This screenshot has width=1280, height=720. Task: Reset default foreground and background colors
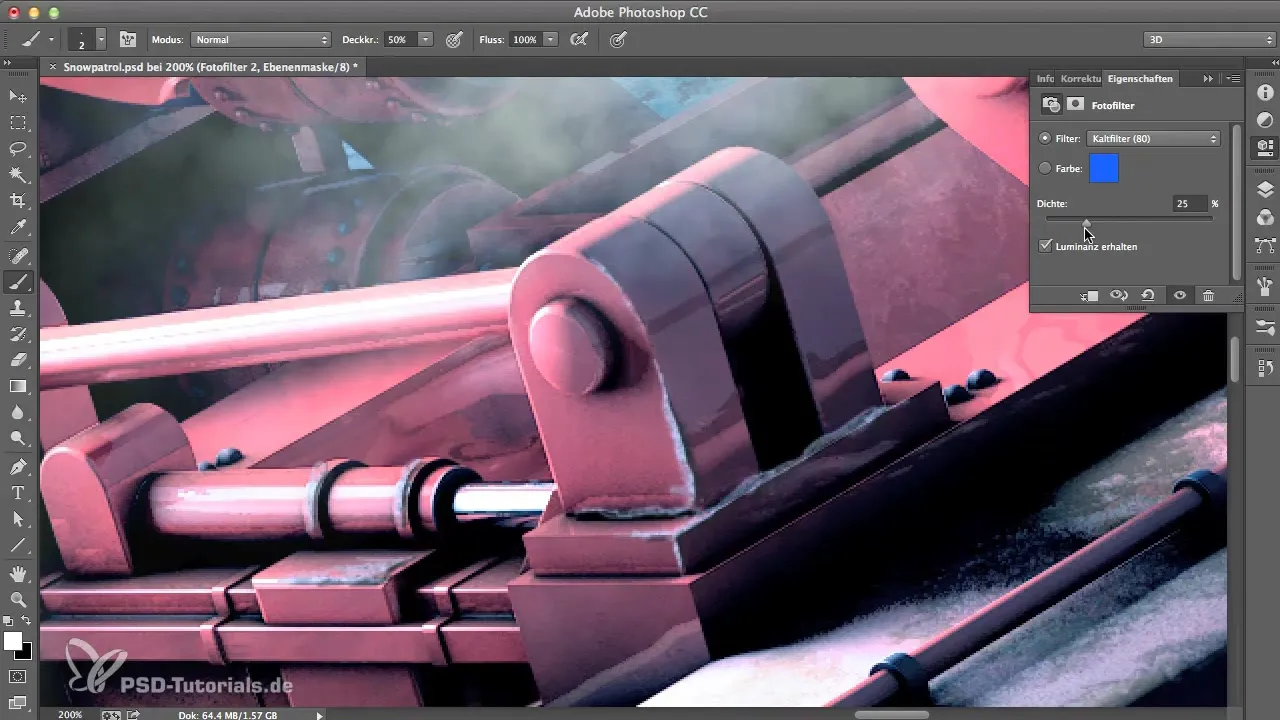coord(9,621)
